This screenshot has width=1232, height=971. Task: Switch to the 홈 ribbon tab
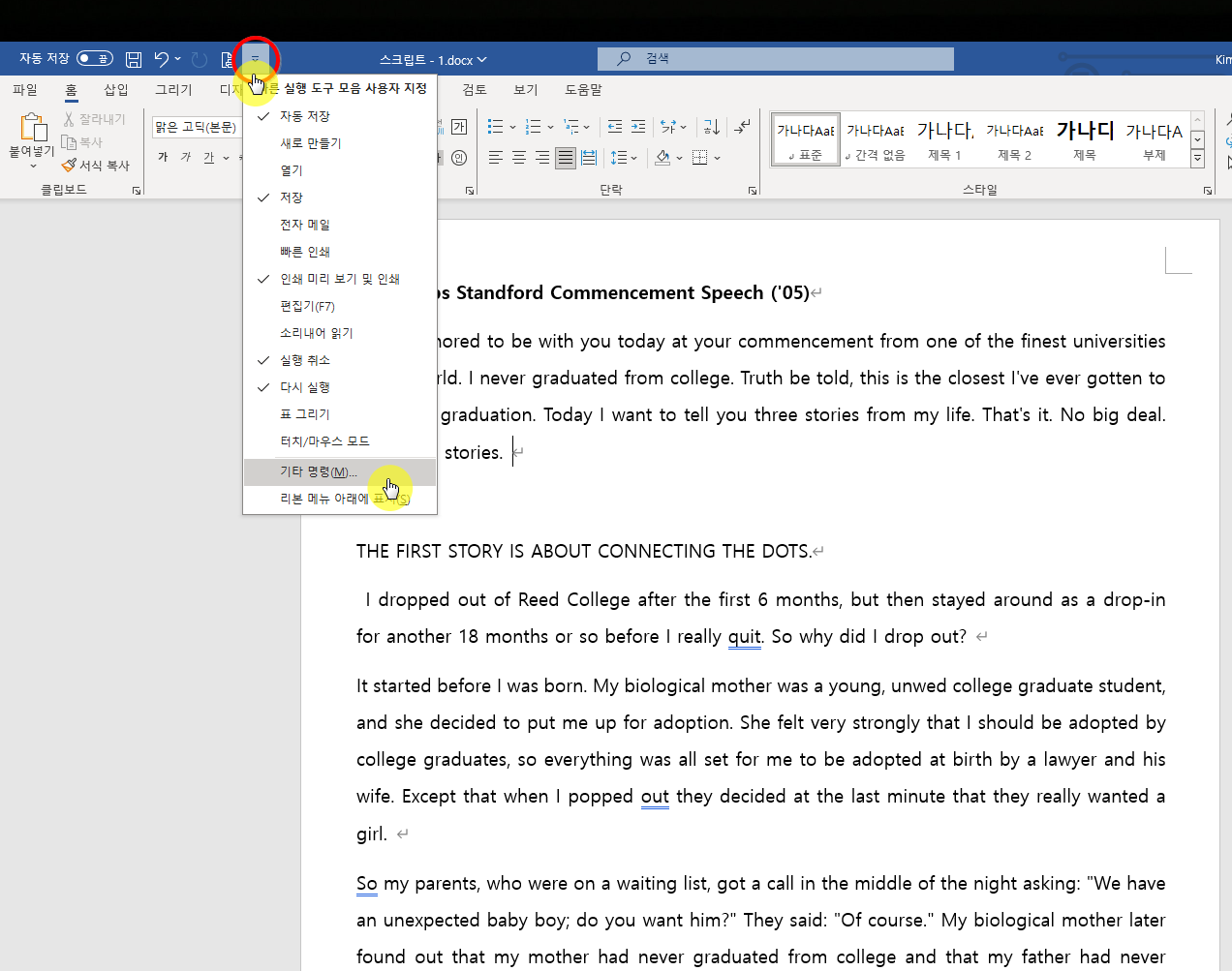point(71,89)
